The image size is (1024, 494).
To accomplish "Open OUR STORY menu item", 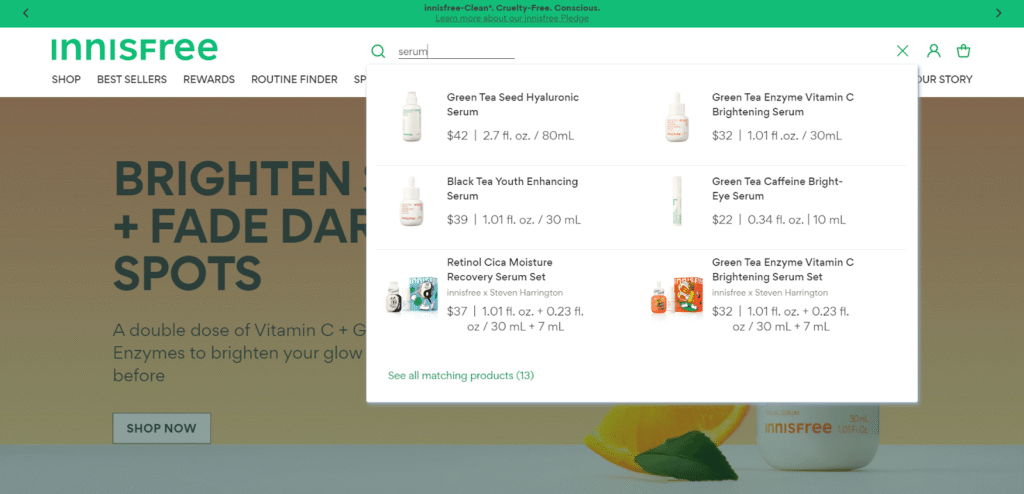I will pos(944,79).
